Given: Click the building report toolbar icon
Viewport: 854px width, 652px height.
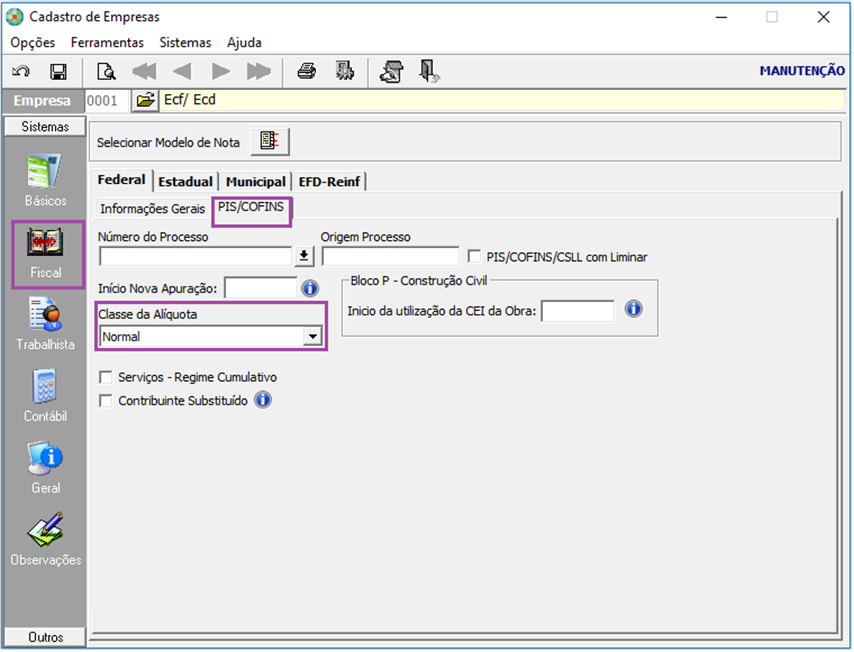Looking at the screenshot, I should [344, 71].
